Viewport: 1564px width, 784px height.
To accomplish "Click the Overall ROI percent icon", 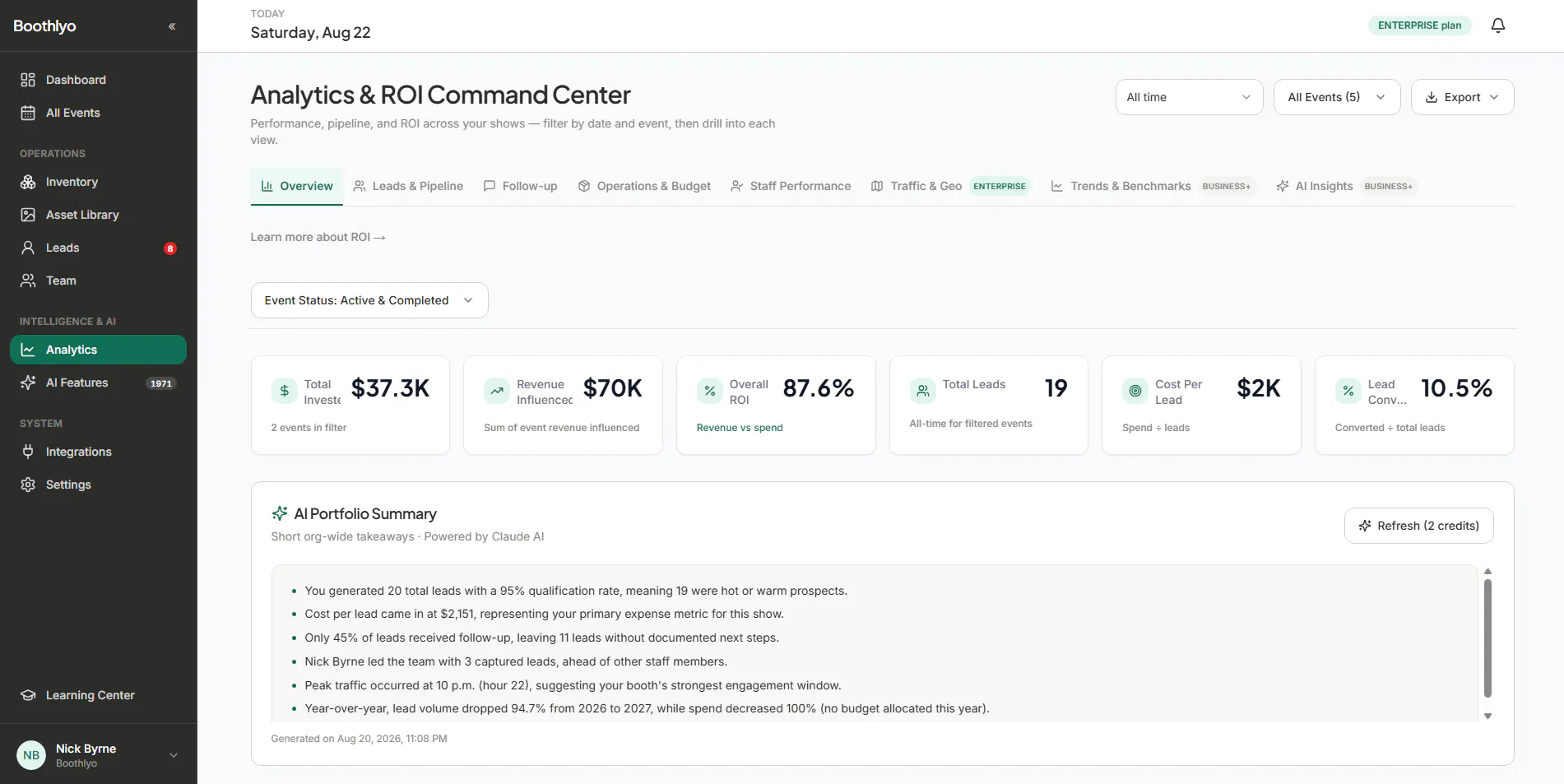I will click(710, 391).
